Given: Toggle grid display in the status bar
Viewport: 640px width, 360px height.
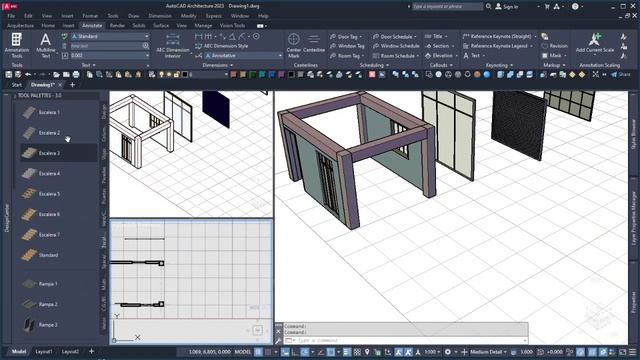Looking at the screenshot, I should [258, 352].
